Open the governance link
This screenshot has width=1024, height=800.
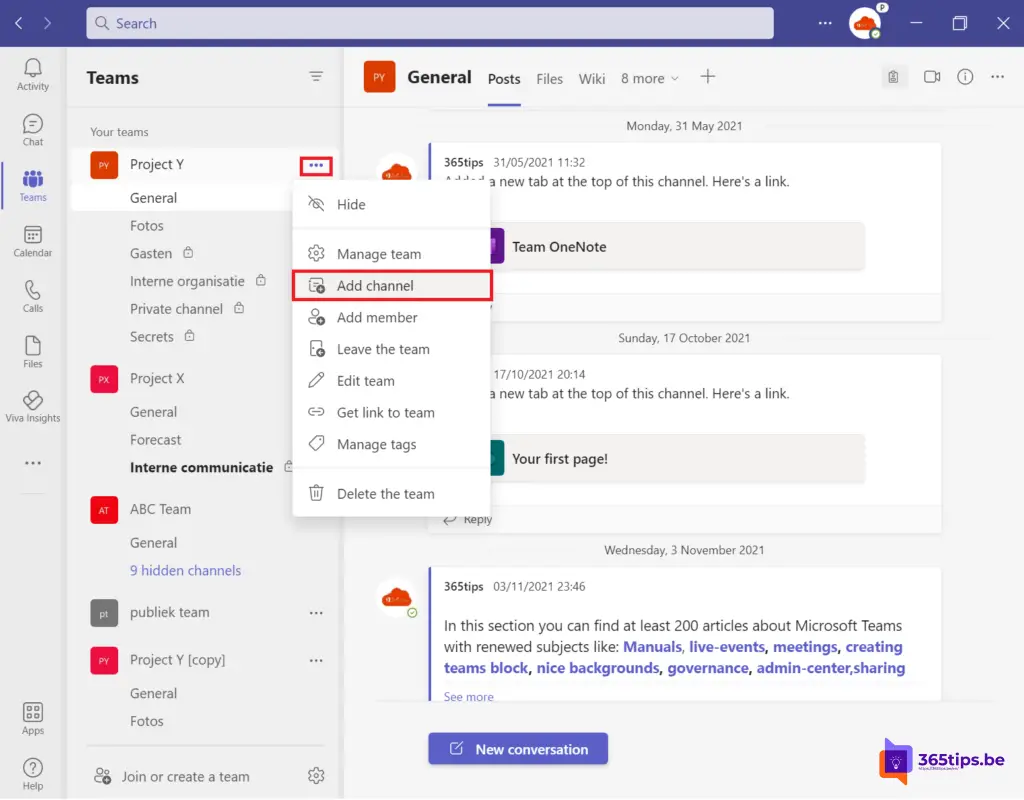pos(708,668)
